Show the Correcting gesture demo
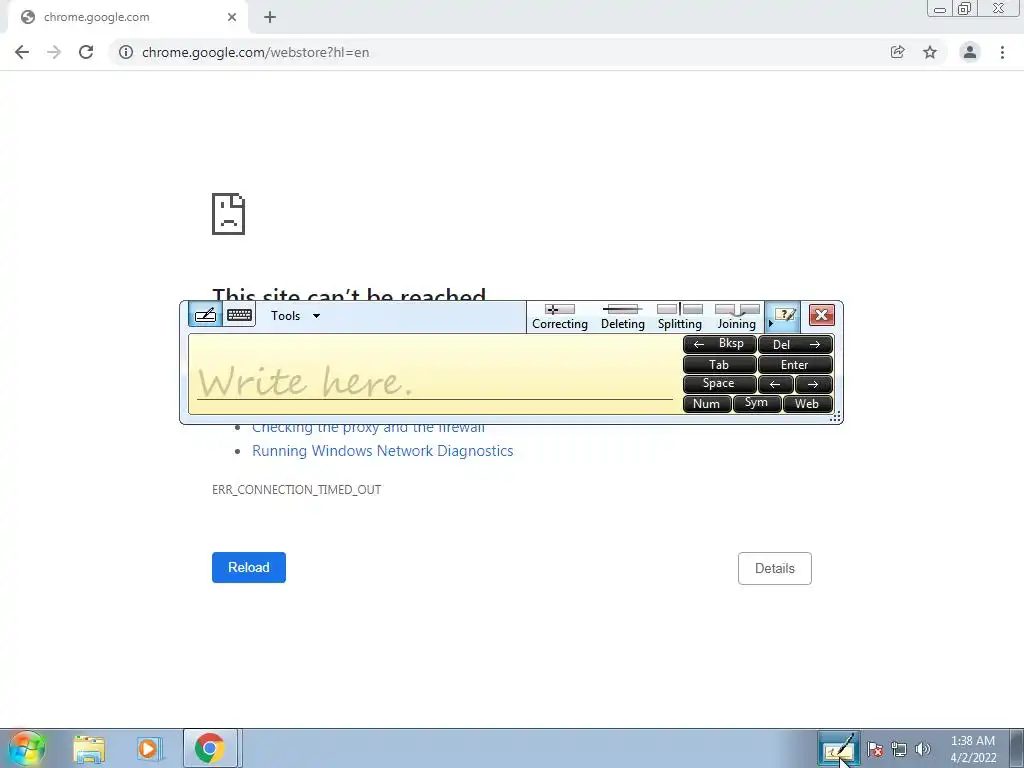The height and width of the screenshot is (768, 1024). click(x=560, y=317)
